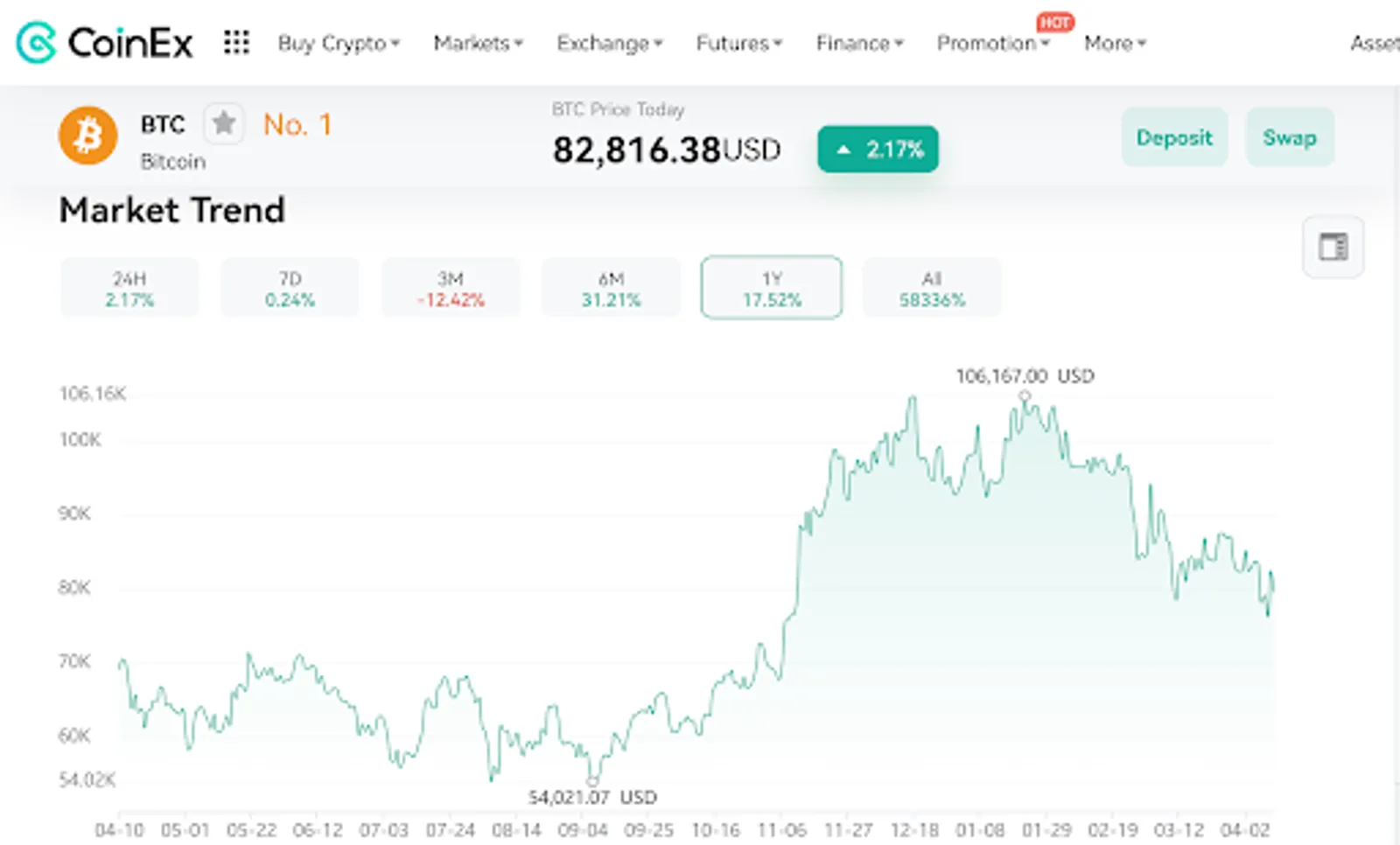Click the BTC Price Today label

618,109
